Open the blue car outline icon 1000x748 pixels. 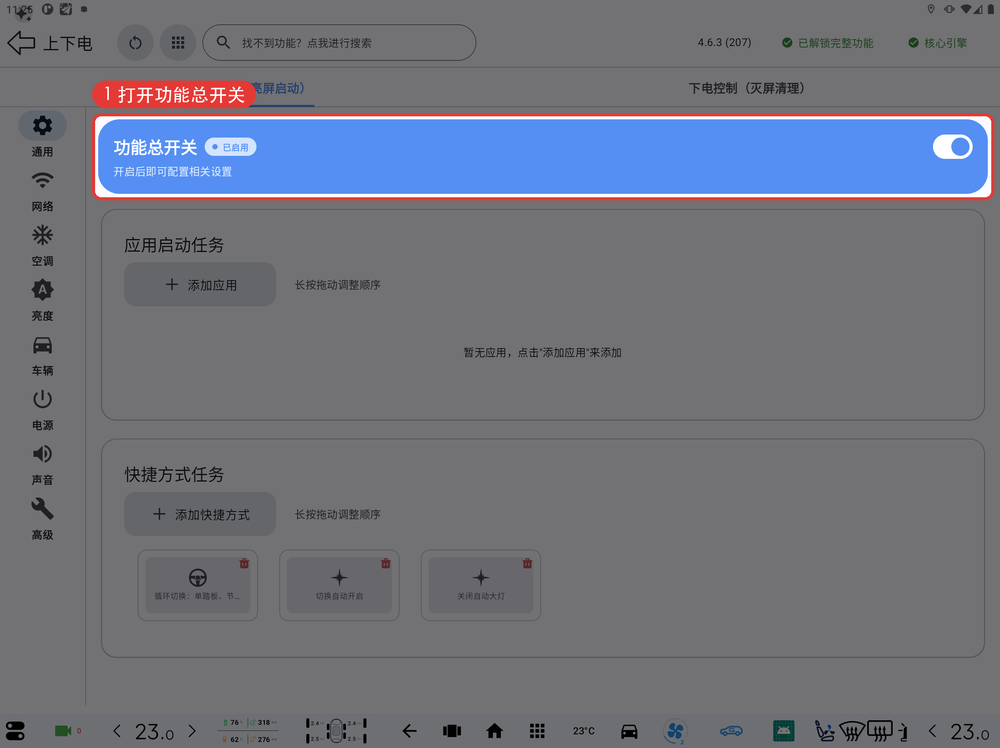pyautogui.click(x=732, y=731)
